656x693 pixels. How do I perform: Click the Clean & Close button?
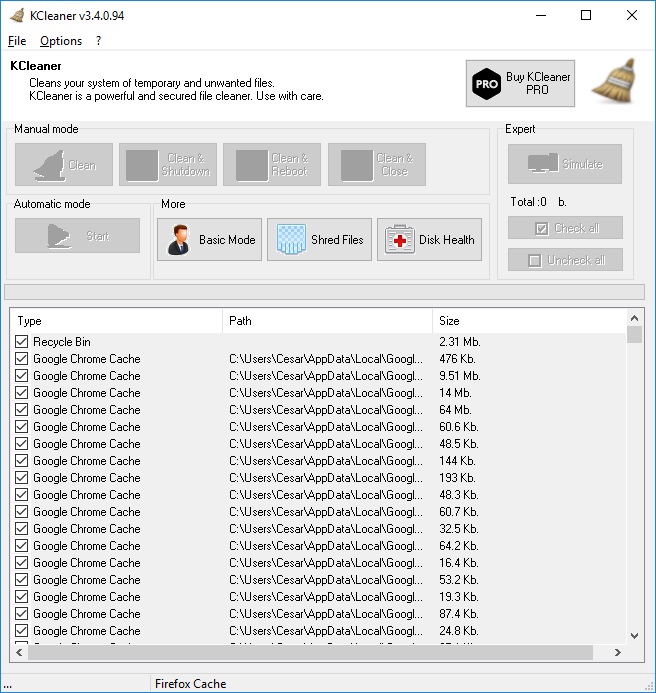point(377,164)
